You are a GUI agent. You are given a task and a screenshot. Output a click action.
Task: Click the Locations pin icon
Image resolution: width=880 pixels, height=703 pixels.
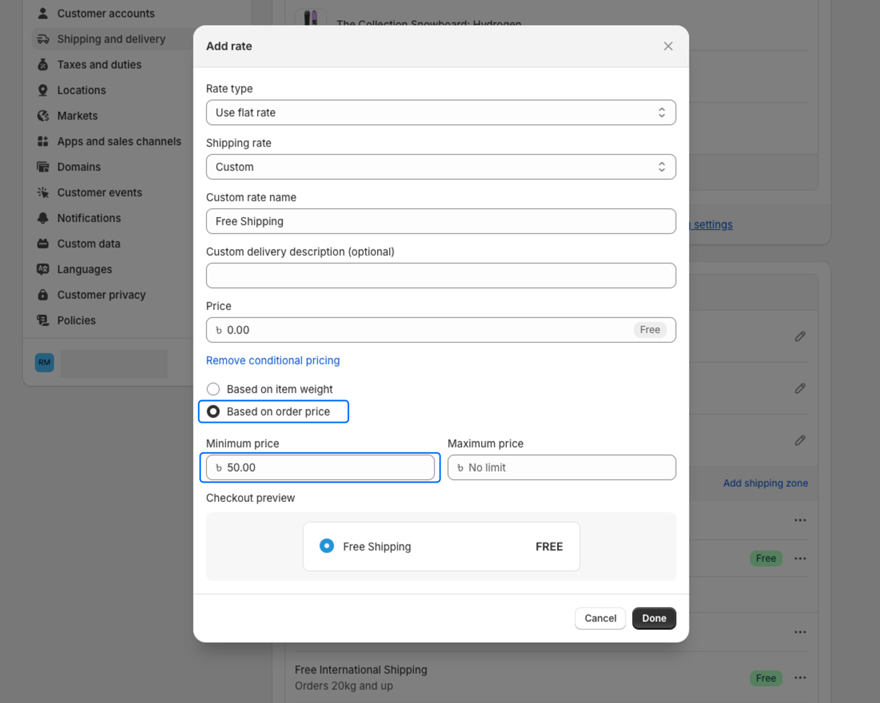point(43,90)
